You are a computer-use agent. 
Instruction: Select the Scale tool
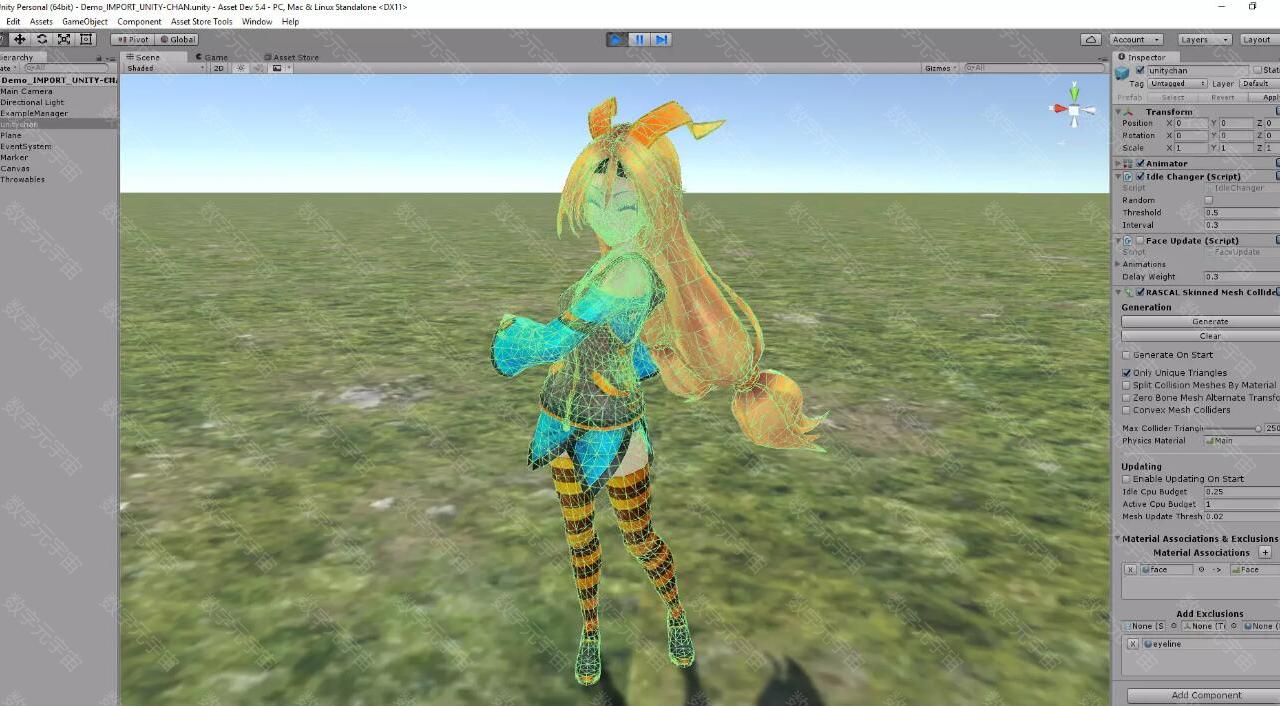[64, 39]
